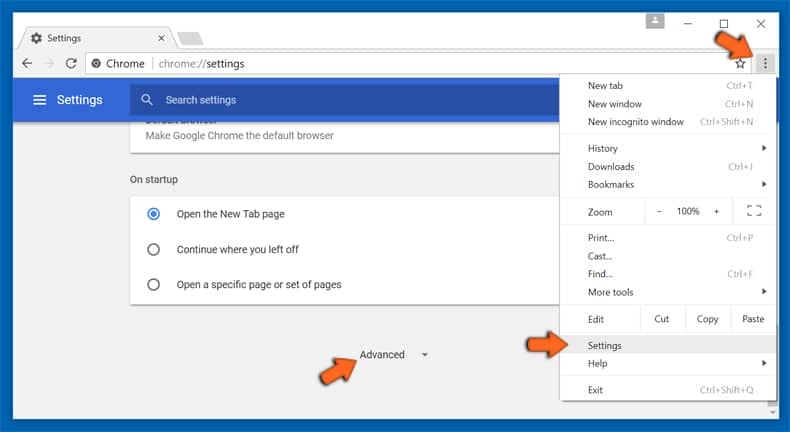Viewport: 790px width, 432px height.
Task: Click the Paste button in Edit row
Action: pyautogui.click(x=753, y=319)
